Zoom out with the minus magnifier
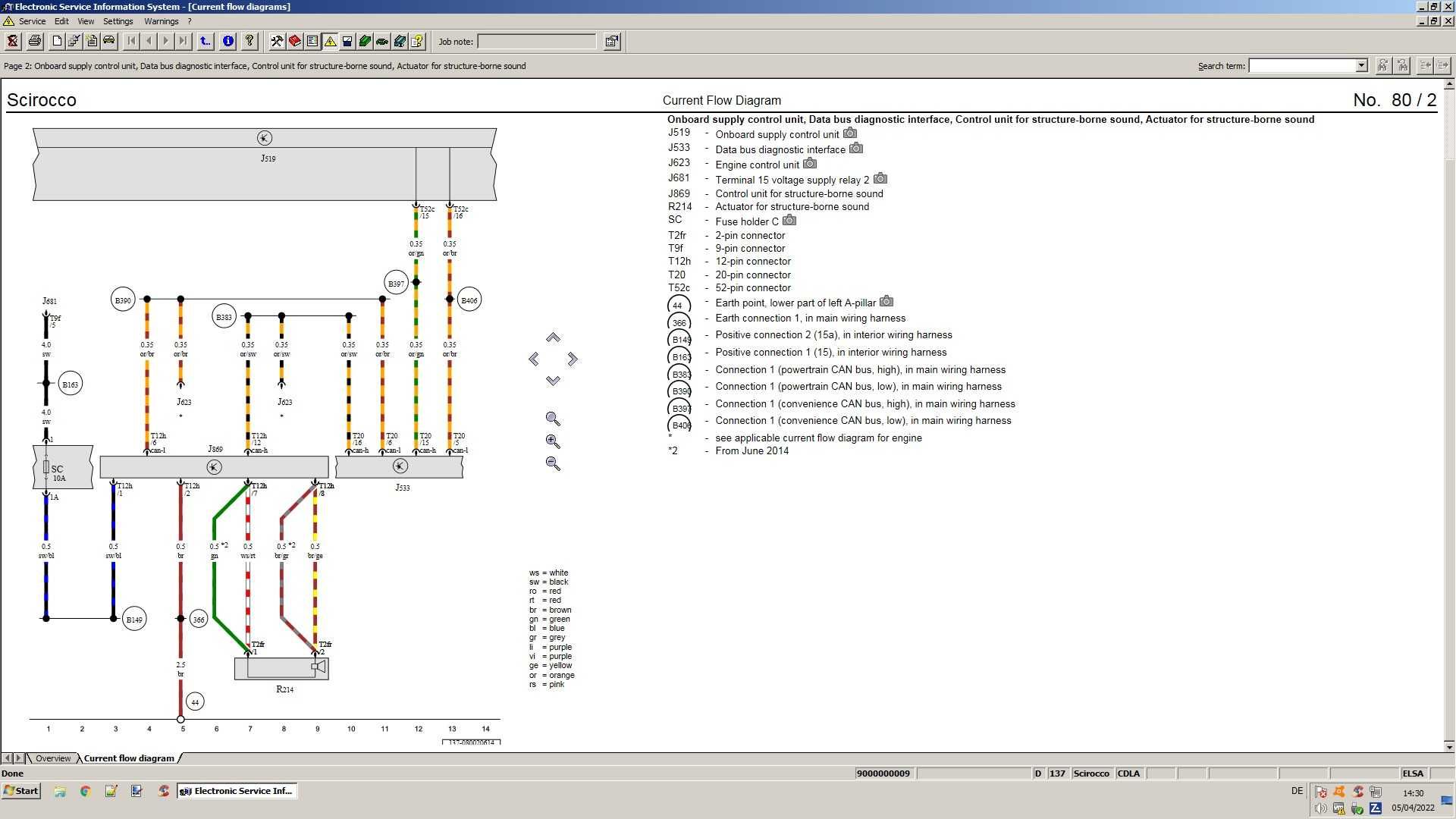The width and height of the screenshot is (1456, 819). click(553, 463)
